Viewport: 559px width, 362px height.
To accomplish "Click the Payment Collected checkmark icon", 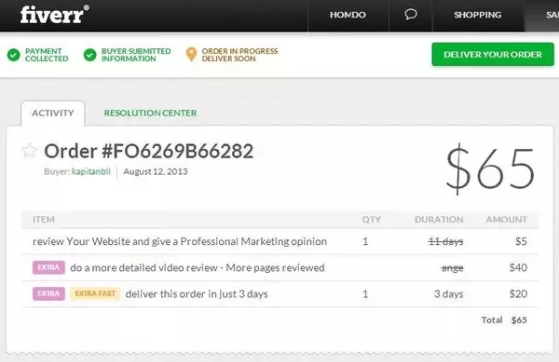I will pos(14,55).
